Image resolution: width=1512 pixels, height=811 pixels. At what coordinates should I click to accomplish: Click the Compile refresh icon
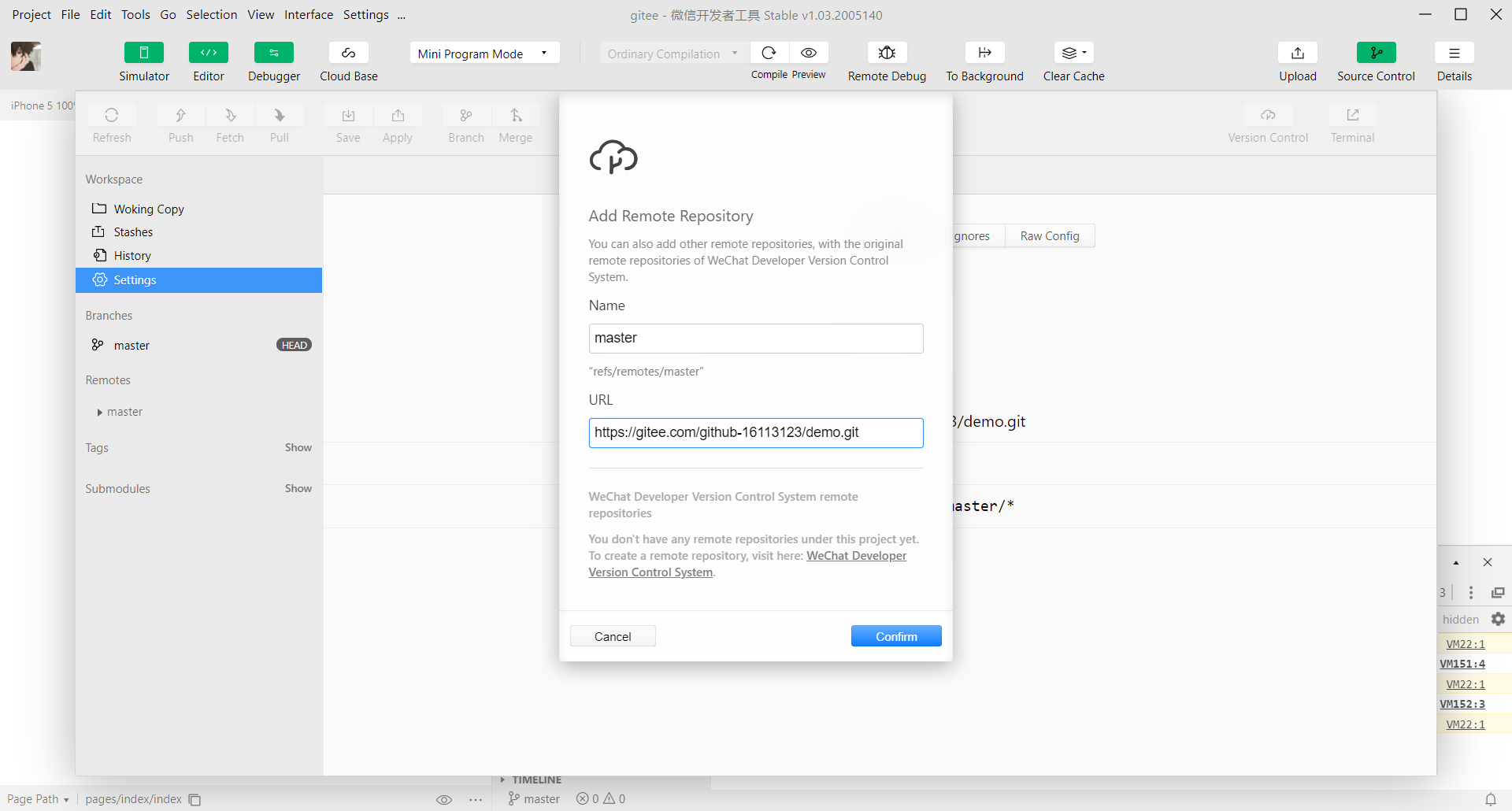[x=769, y=53]
